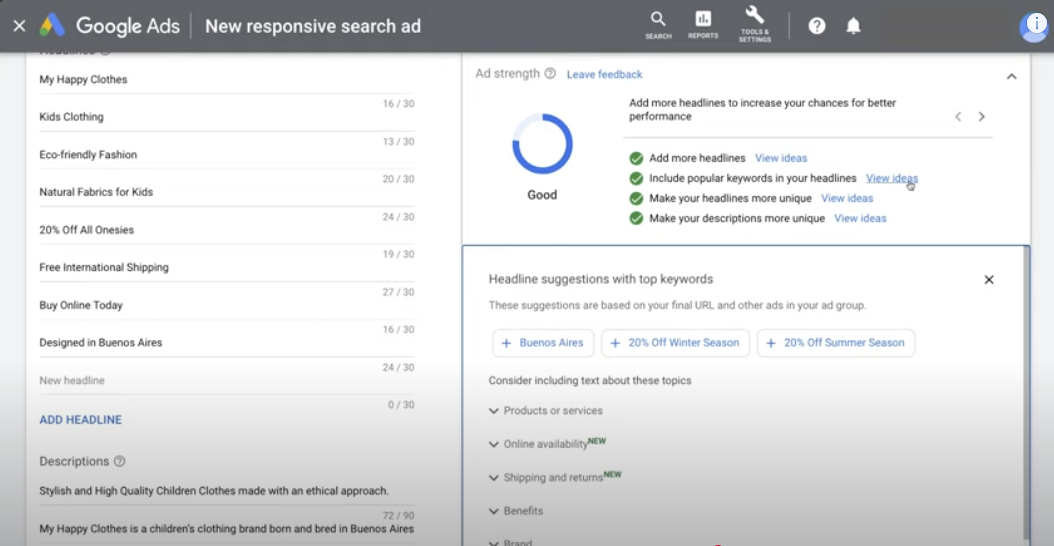
Task: Edit the Eco-friendly Fashion headline
Action: (x=227, y=155)
